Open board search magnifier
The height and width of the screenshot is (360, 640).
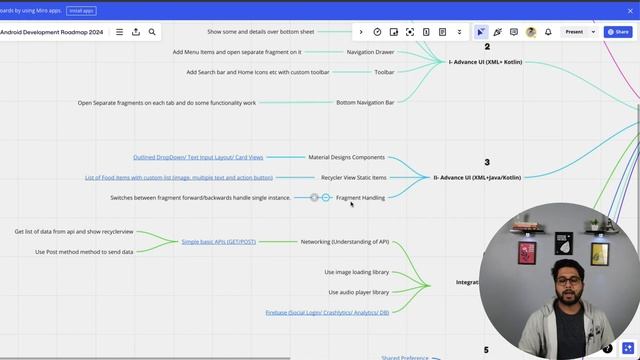point(152,32)
